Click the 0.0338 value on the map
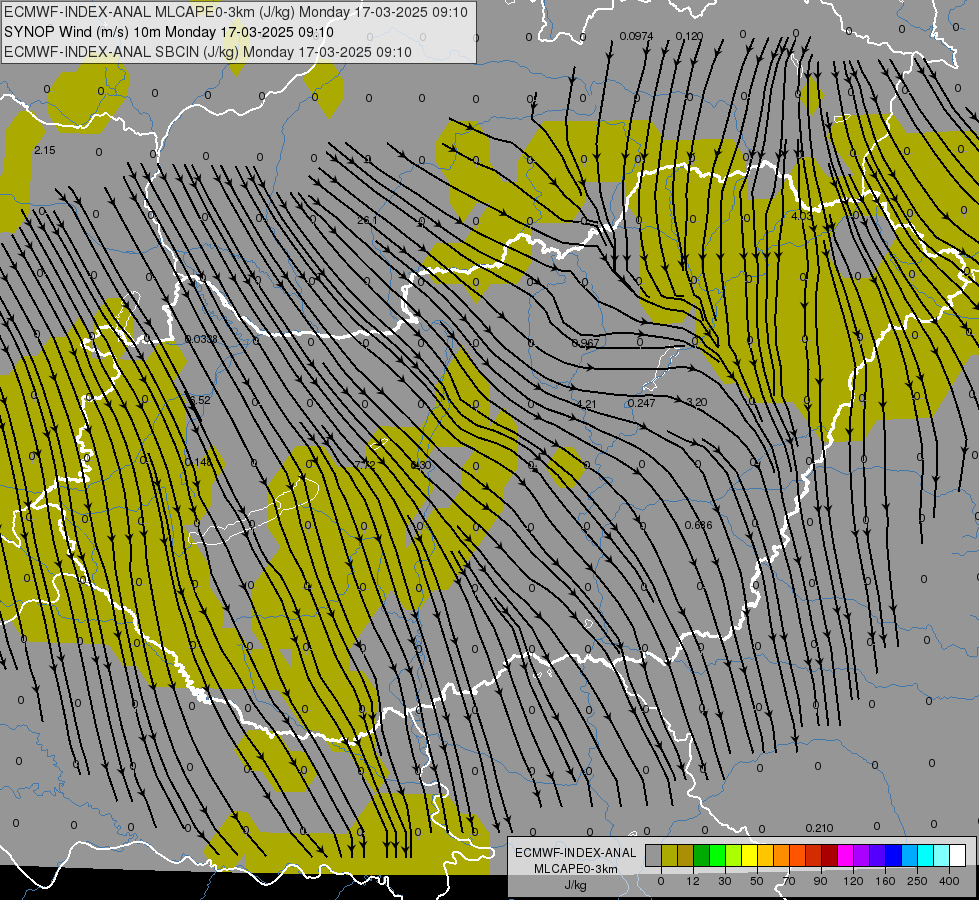This screenshot has width=979, height=900. [201, 340]
